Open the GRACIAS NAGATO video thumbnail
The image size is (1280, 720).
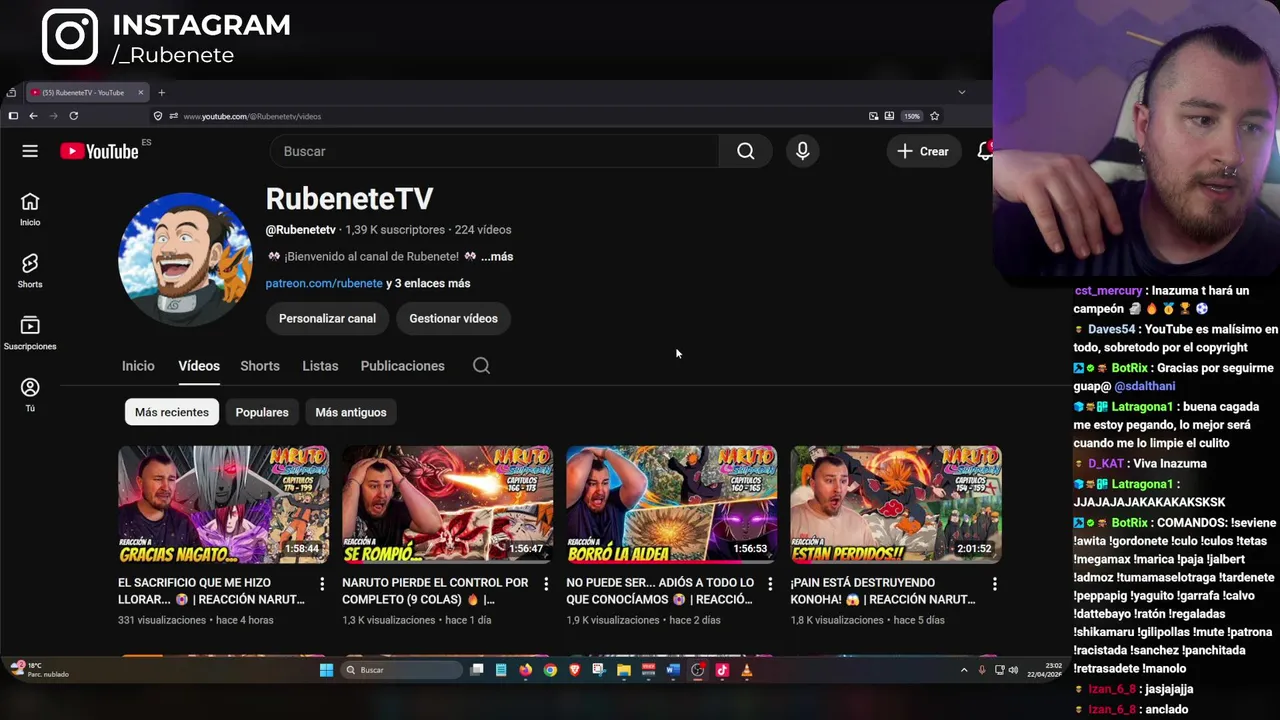[223, 505]
